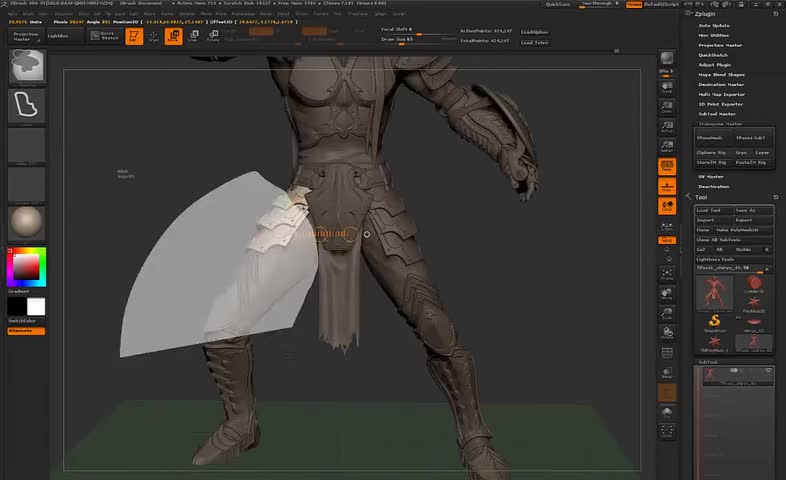786x480 pixels.
Task: Open the stroke type selector
Action: point(27,106)
